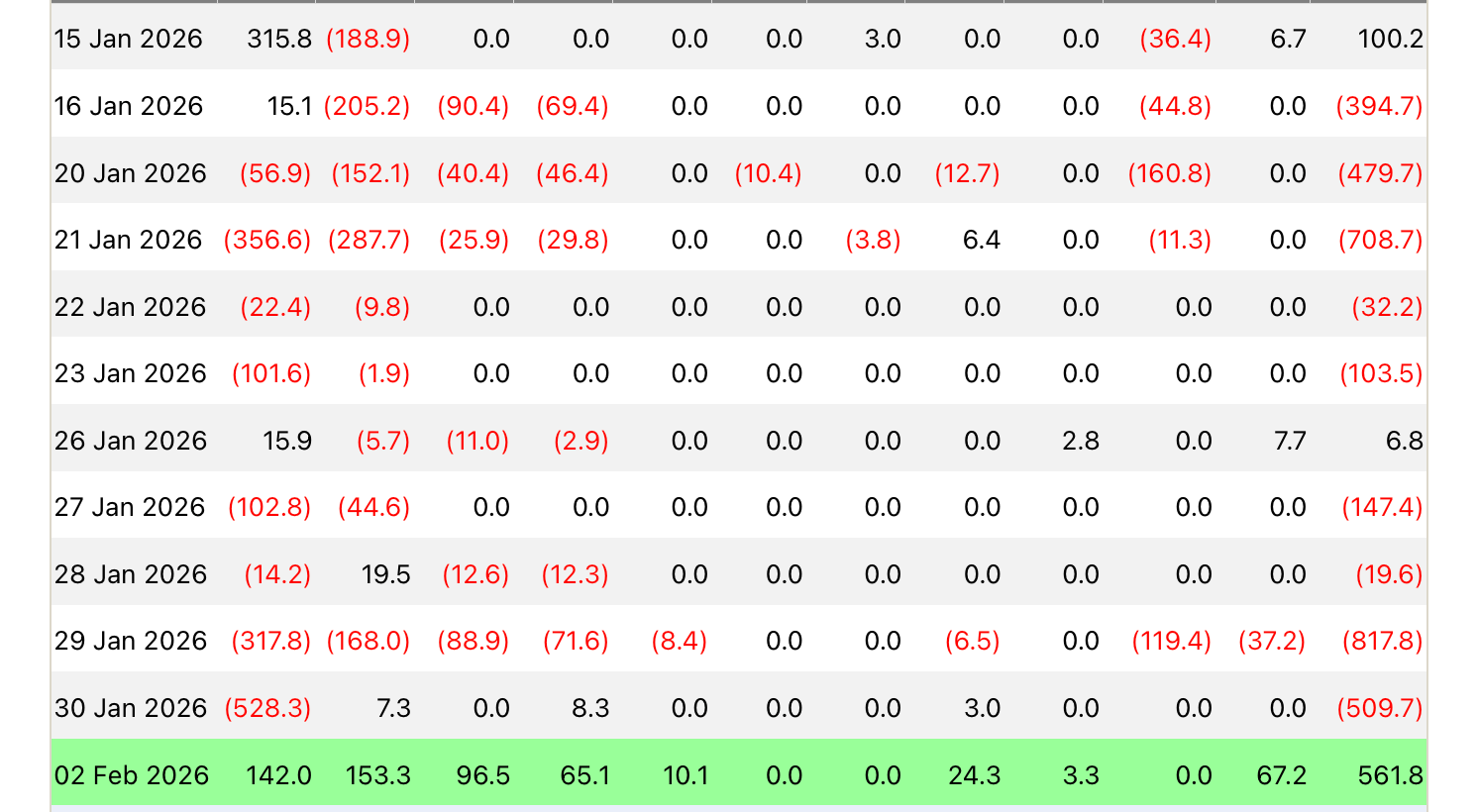Viewport: 1478px width, 812px height.
Task: Click the (817.8) total on 29 Jan
Action: click(1382, 641)
